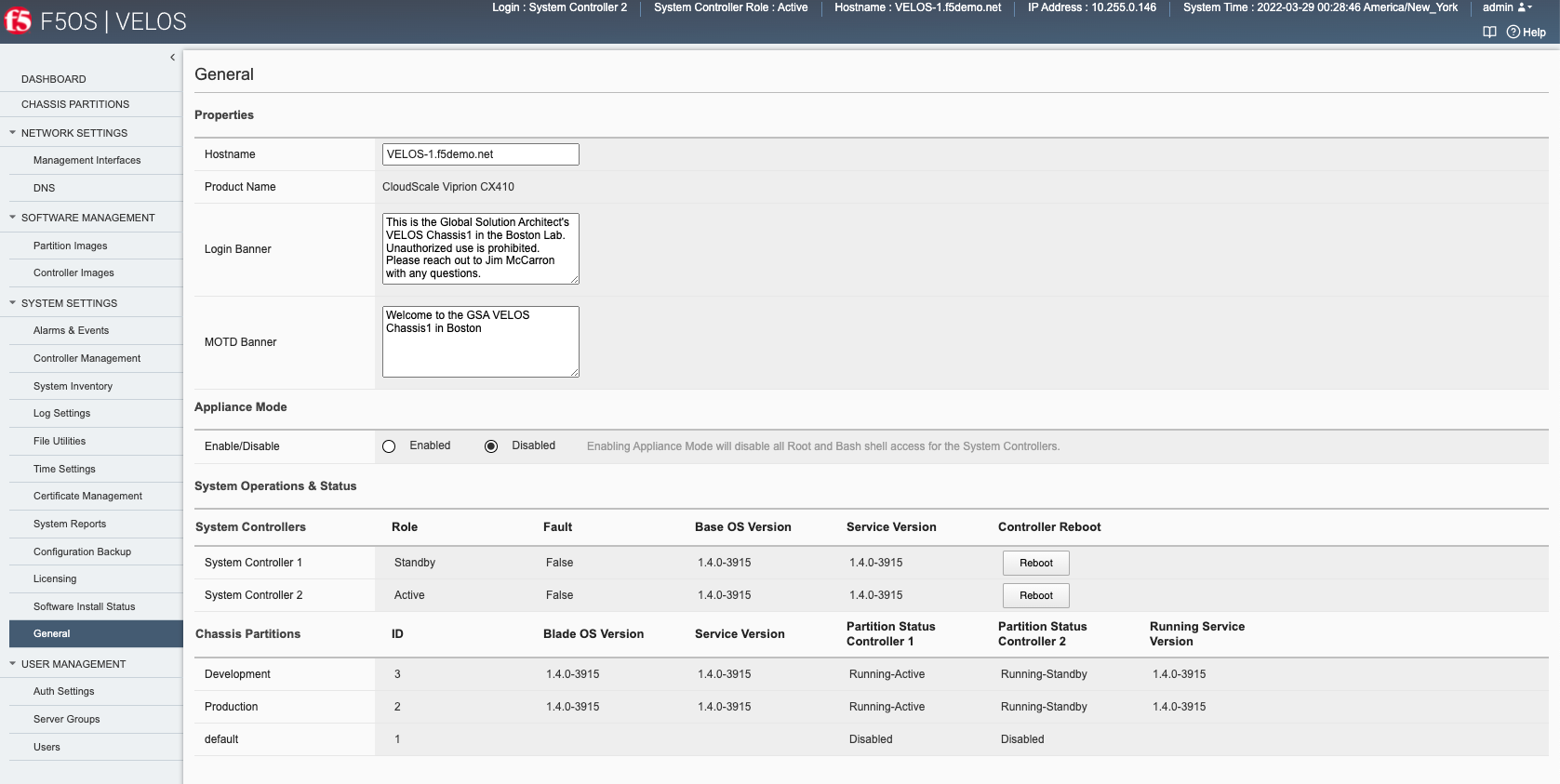Open Chassis Partitions page
The width and height of the screenshot is (1560, 784).
click(75, 104)
